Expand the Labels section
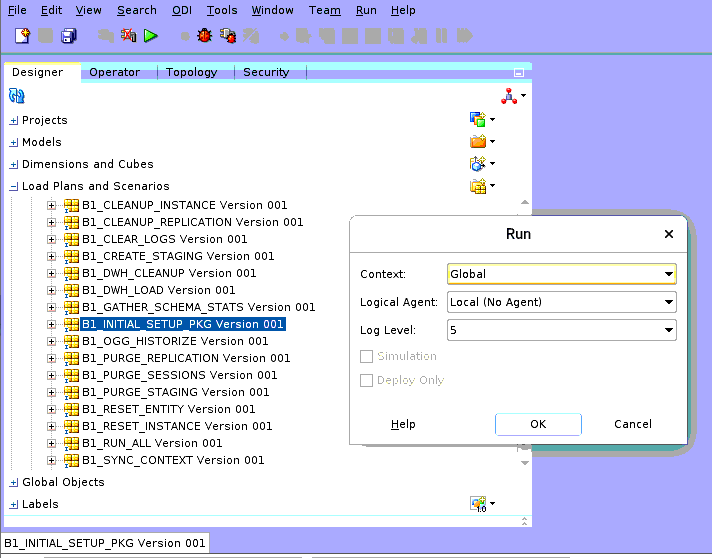This screenshot has height=558, width=712. pyautogui.click(x=14, y=504)
